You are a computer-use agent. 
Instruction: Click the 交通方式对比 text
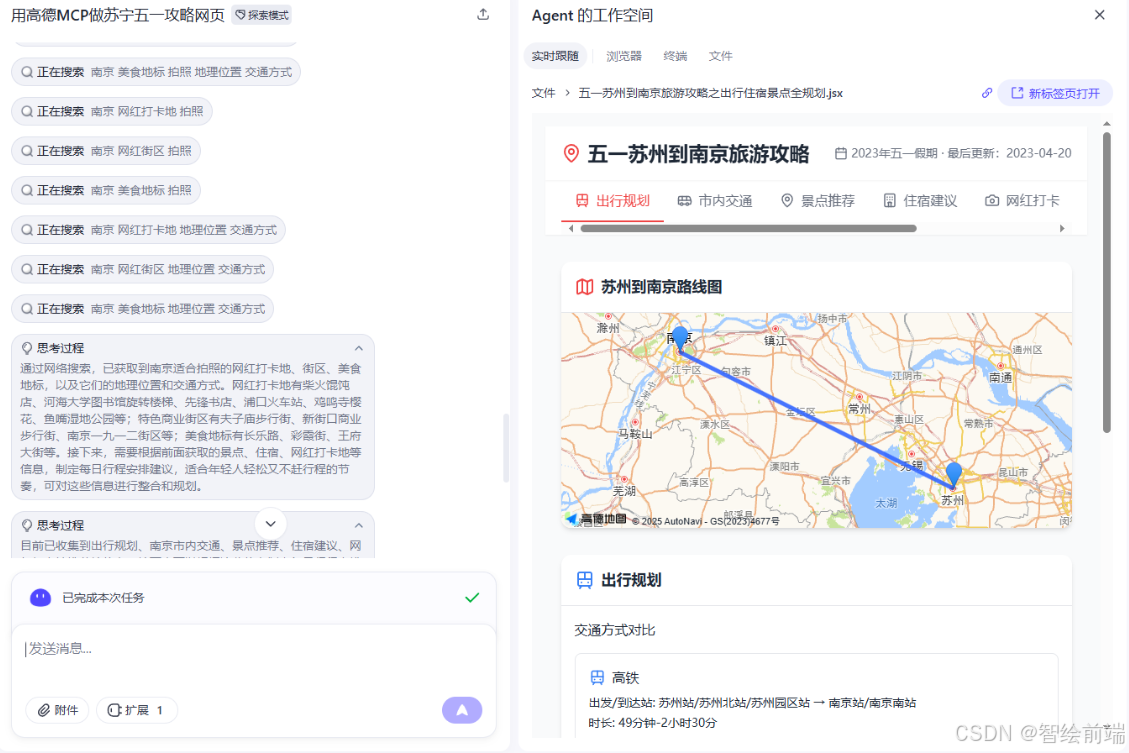615,631
